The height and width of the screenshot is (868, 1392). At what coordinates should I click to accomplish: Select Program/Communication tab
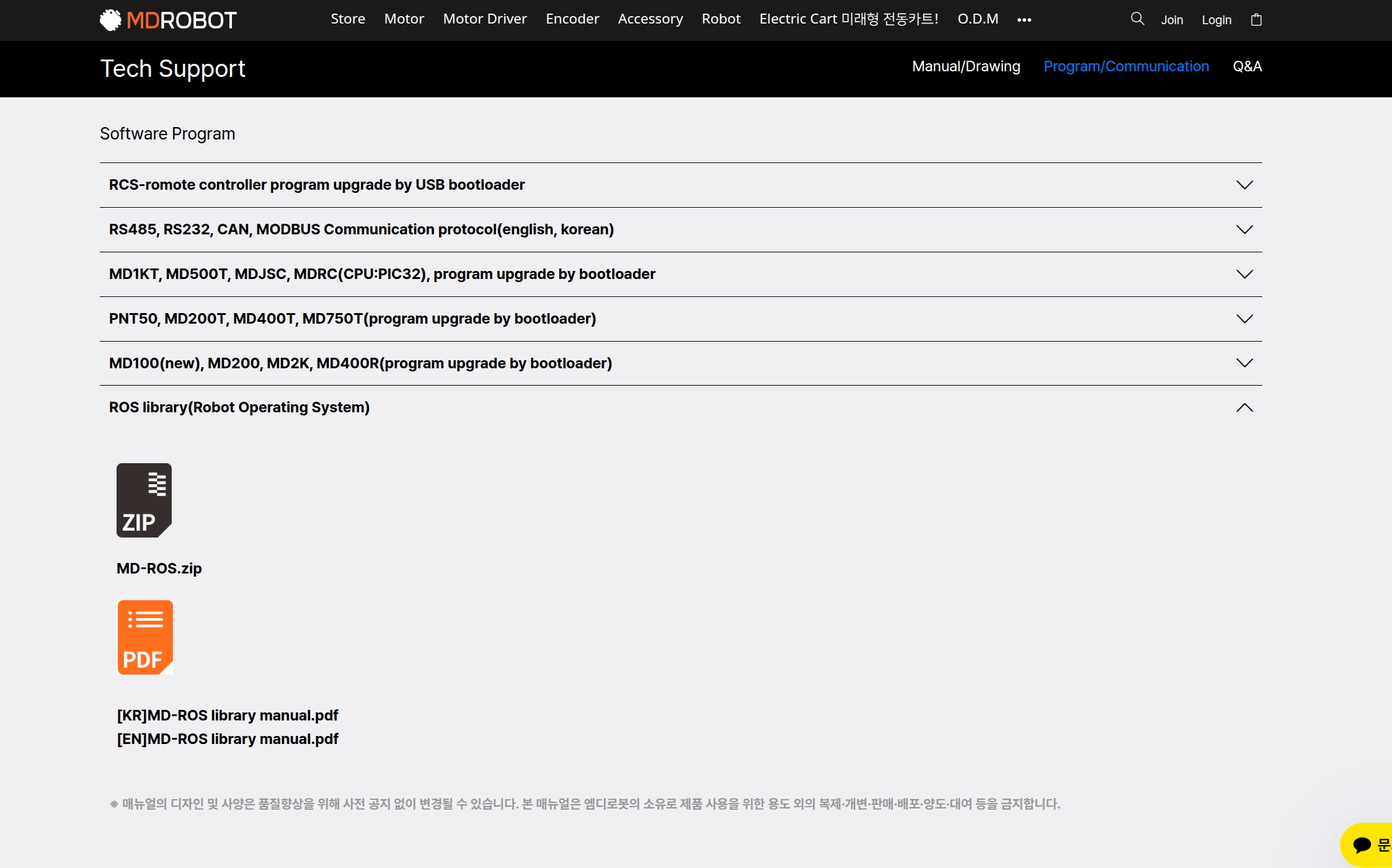(1126, 66)
